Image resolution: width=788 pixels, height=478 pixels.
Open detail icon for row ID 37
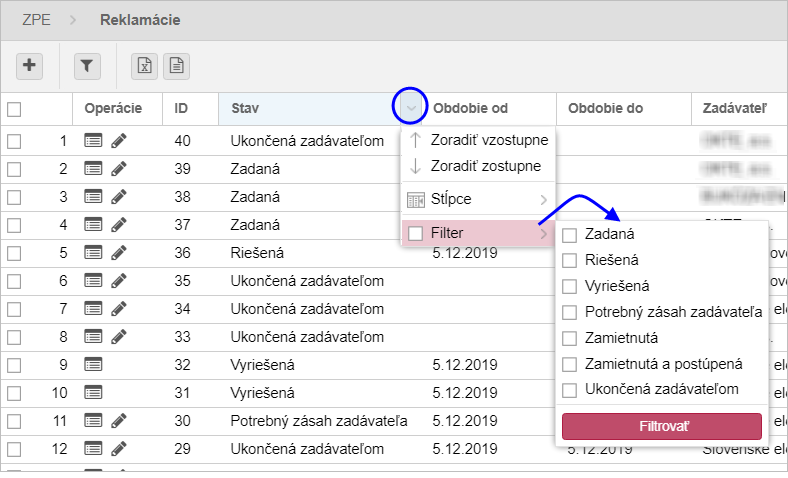[93, 225]
